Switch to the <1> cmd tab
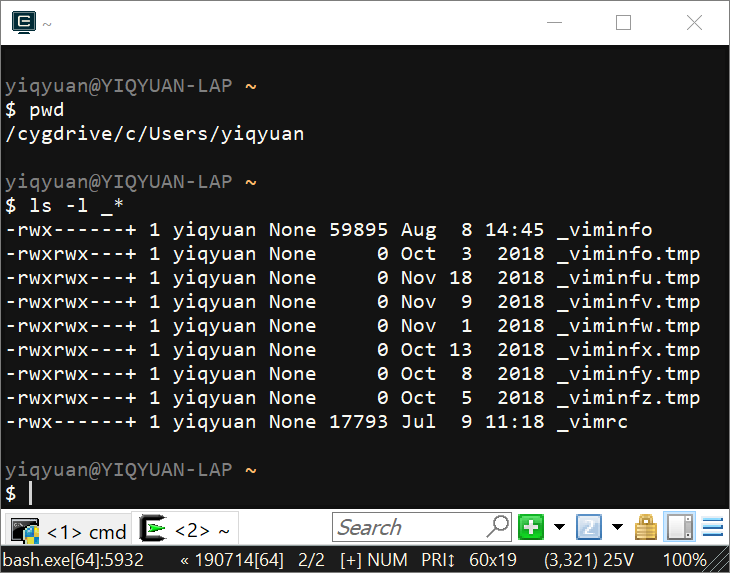 (x=68, y=530)
